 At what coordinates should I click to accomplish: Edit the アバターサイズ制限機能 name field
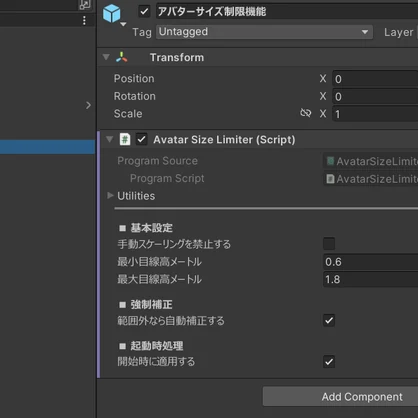(287, 12)
